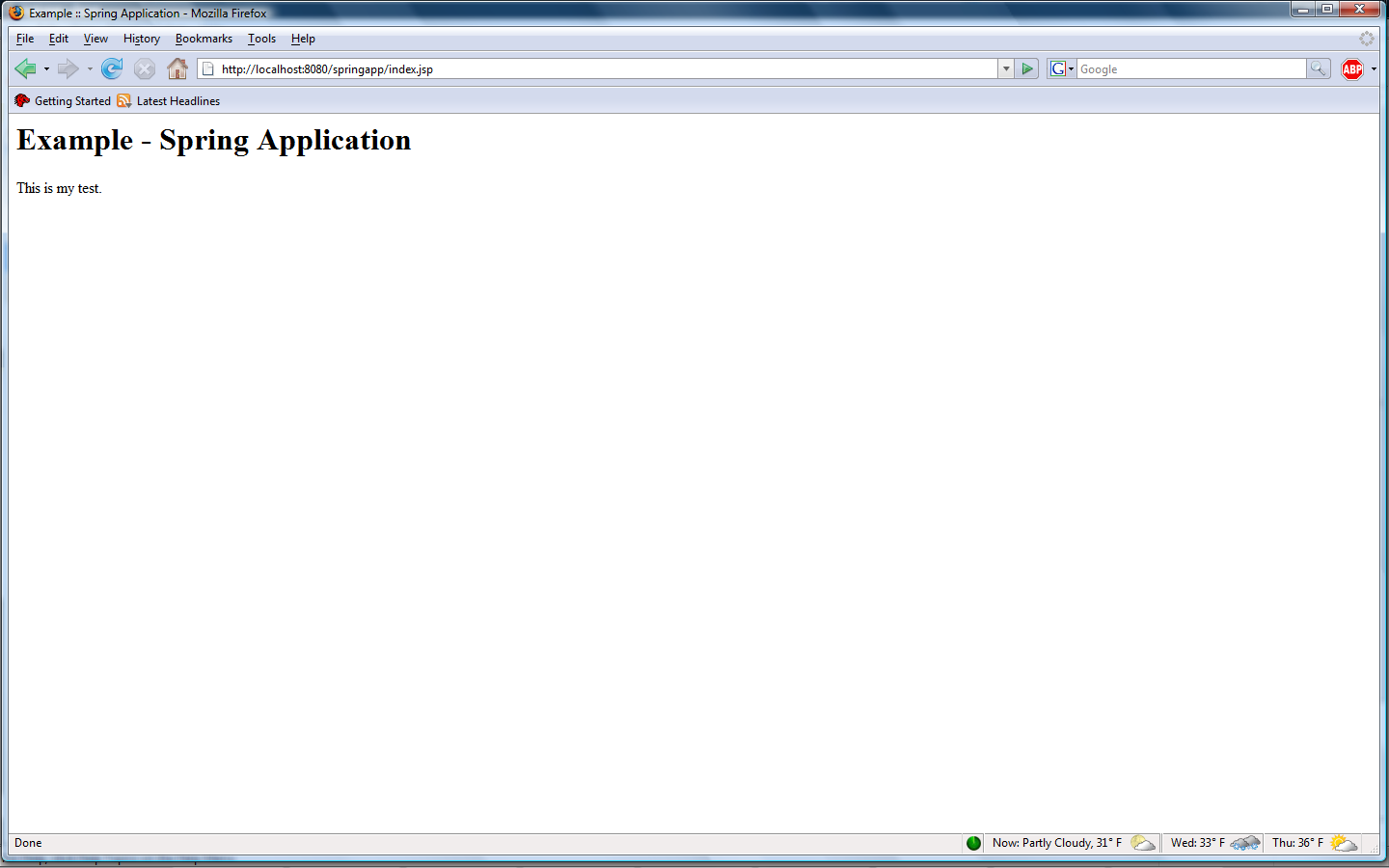Screen dimensions: 1389x868
Task: Open the Tools menu
Action: coord(261,39)
